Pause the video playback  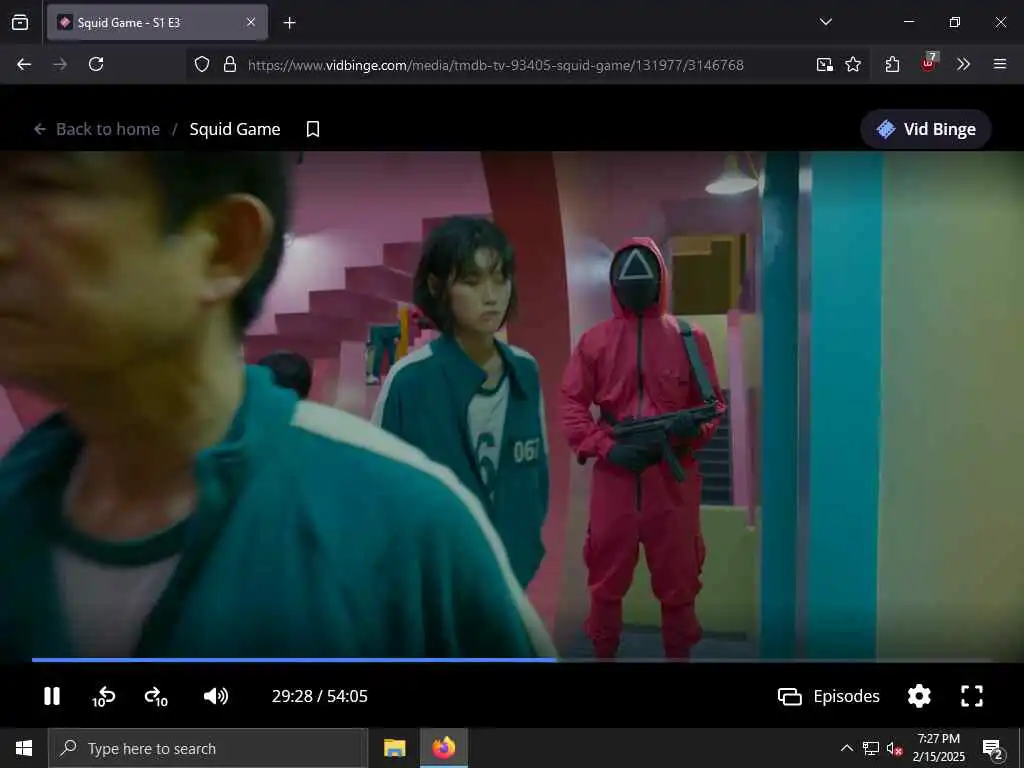pos(52,696)
